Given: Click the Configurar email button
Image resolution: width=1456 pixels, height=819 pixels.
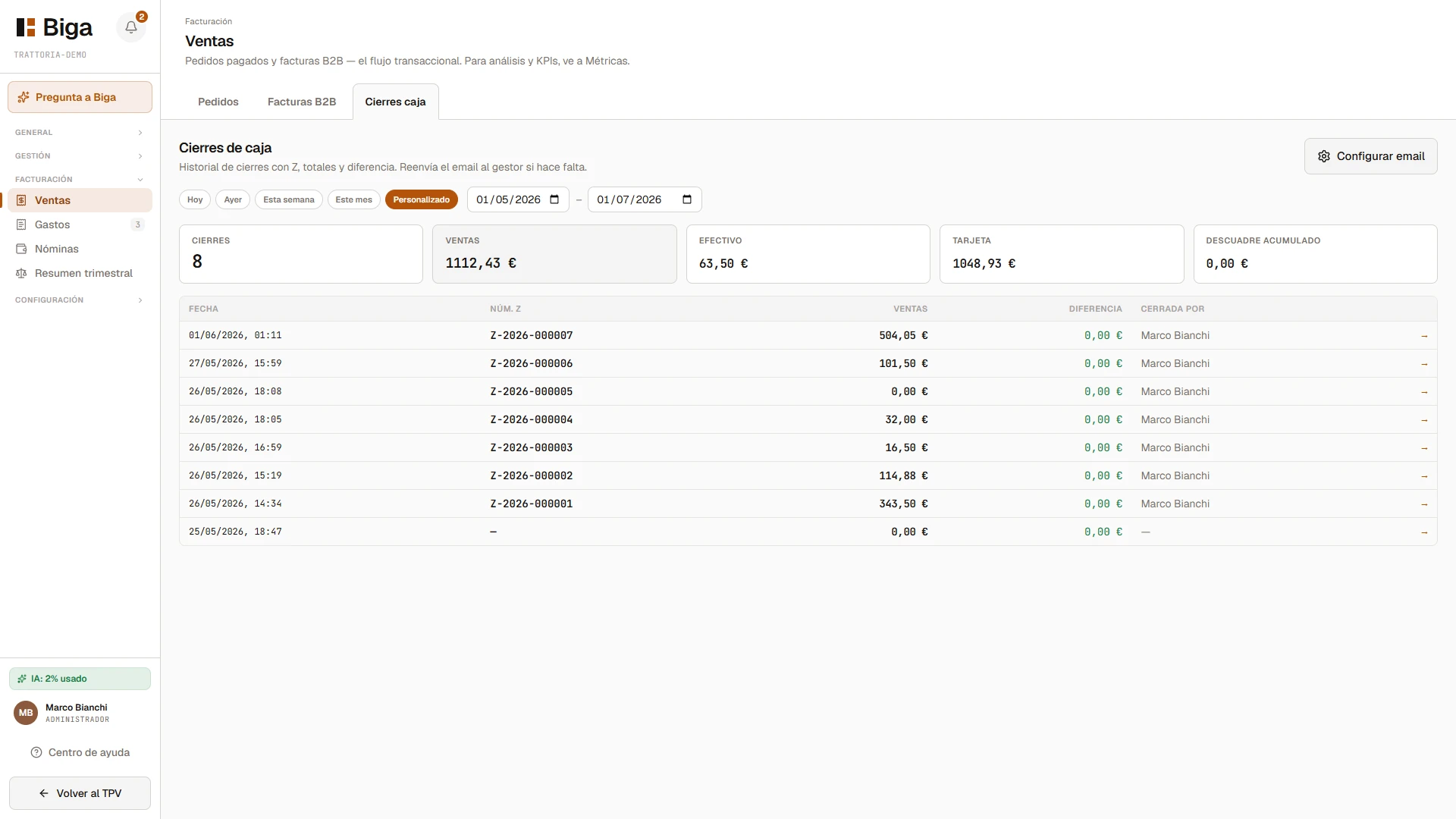Looking at the screenshot, I should [1370, 156].
